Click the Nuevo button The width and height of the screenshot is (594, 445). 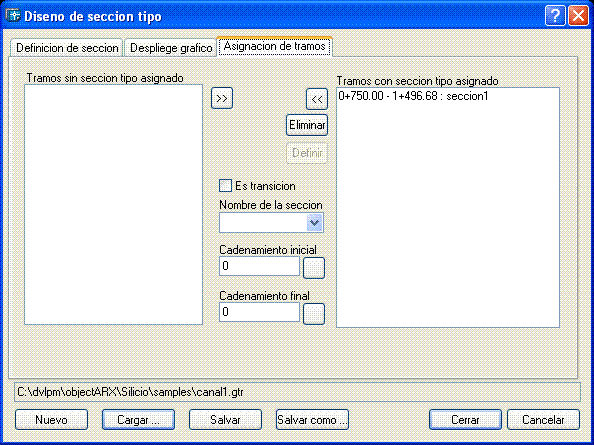point(52,420)
